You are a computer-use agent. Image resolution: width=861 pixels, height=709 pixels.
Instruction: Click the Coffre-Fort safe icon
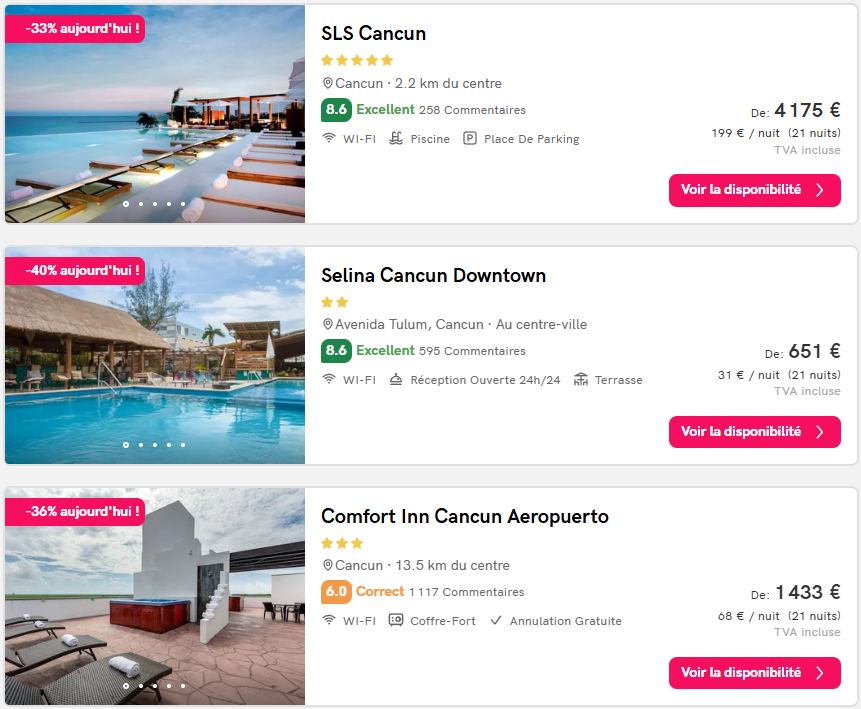coord(396,621)
